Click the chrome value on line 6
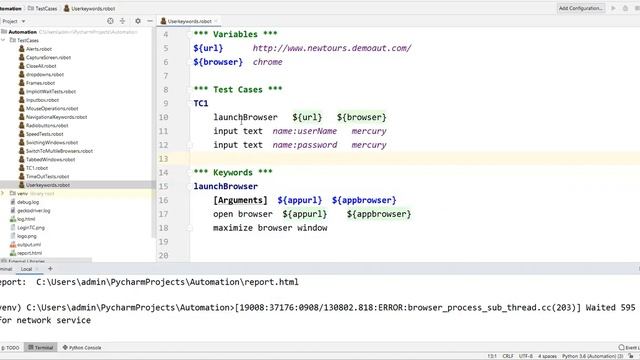 tap(267, 62)
